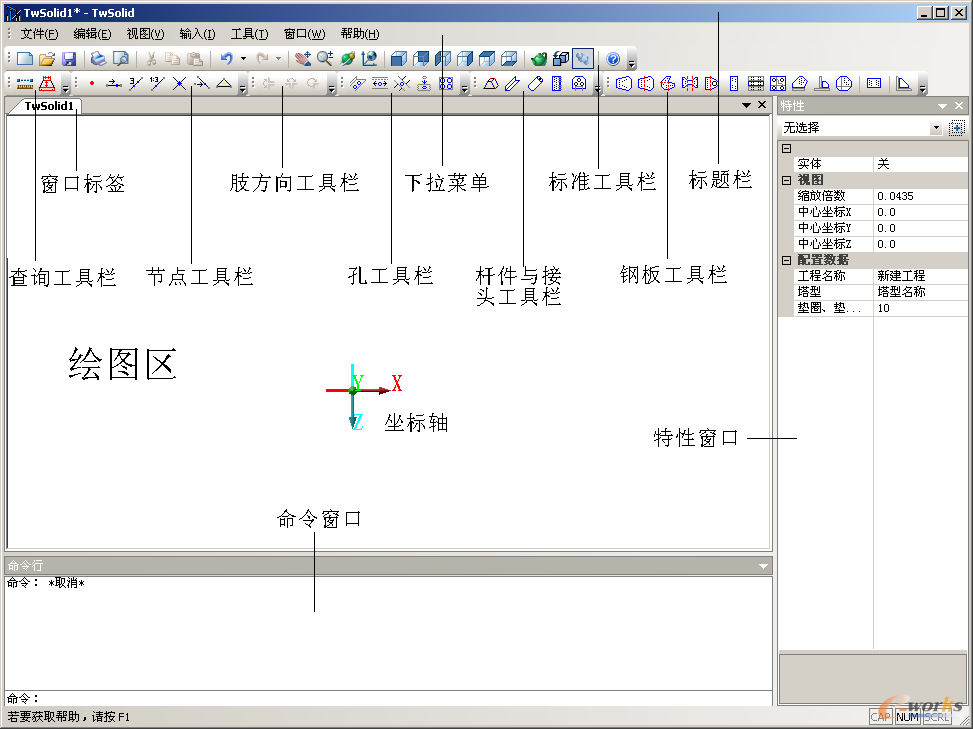Viewport: 973px width, 729px height.
Task: Open the standard toolbar options arrow
Action: (x=632, y=61)
